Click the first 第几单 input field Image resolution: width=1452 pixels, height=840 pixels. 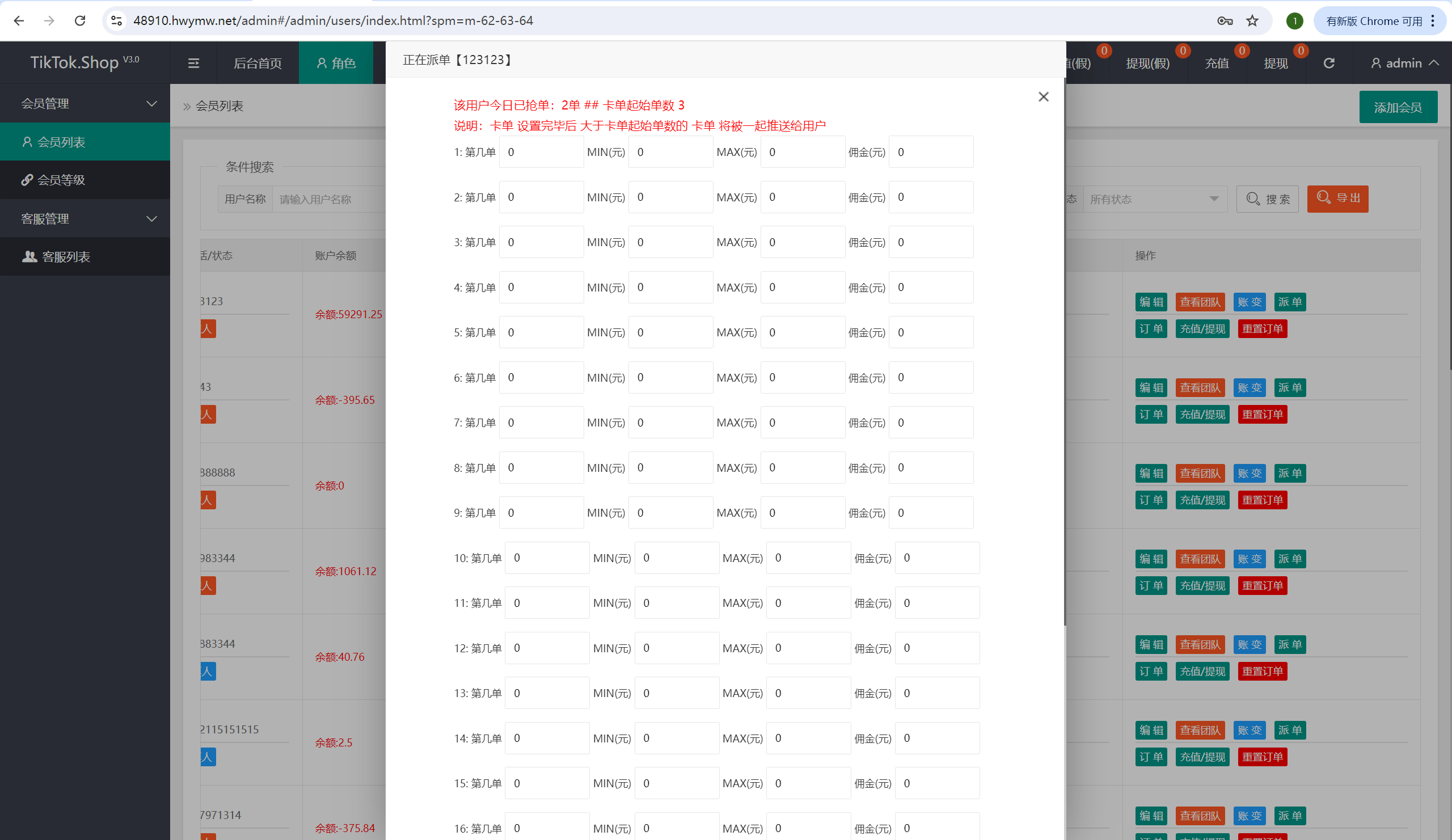541,151
